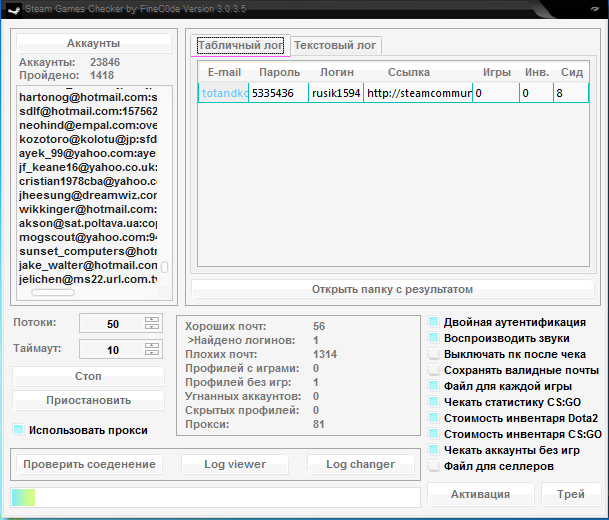This screenshot has width=609, height=520.
Task: Click the Ссылка column header
Action: [x=409, y=72]
